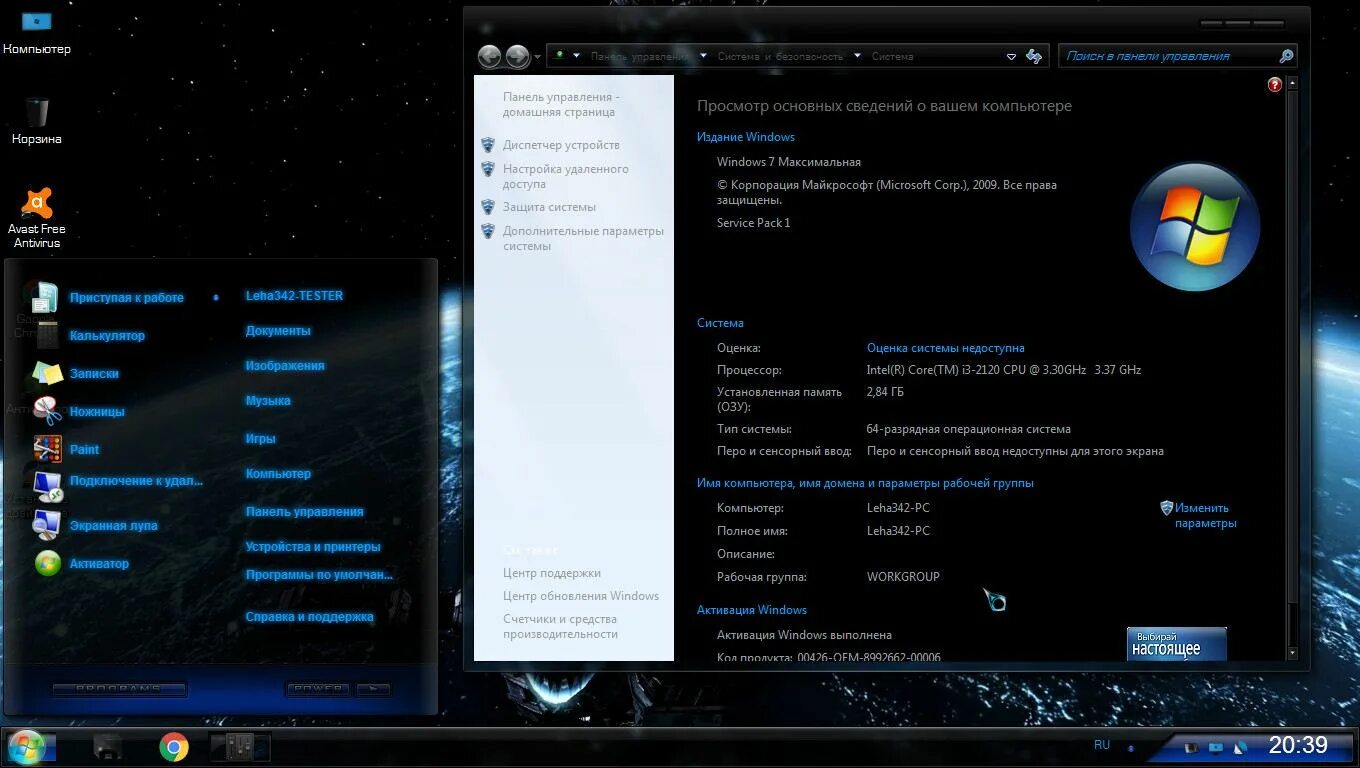Open the address bar history dropdown
The width and height of the screenshot is (1360, 768).
click(x=1011, y=57)
